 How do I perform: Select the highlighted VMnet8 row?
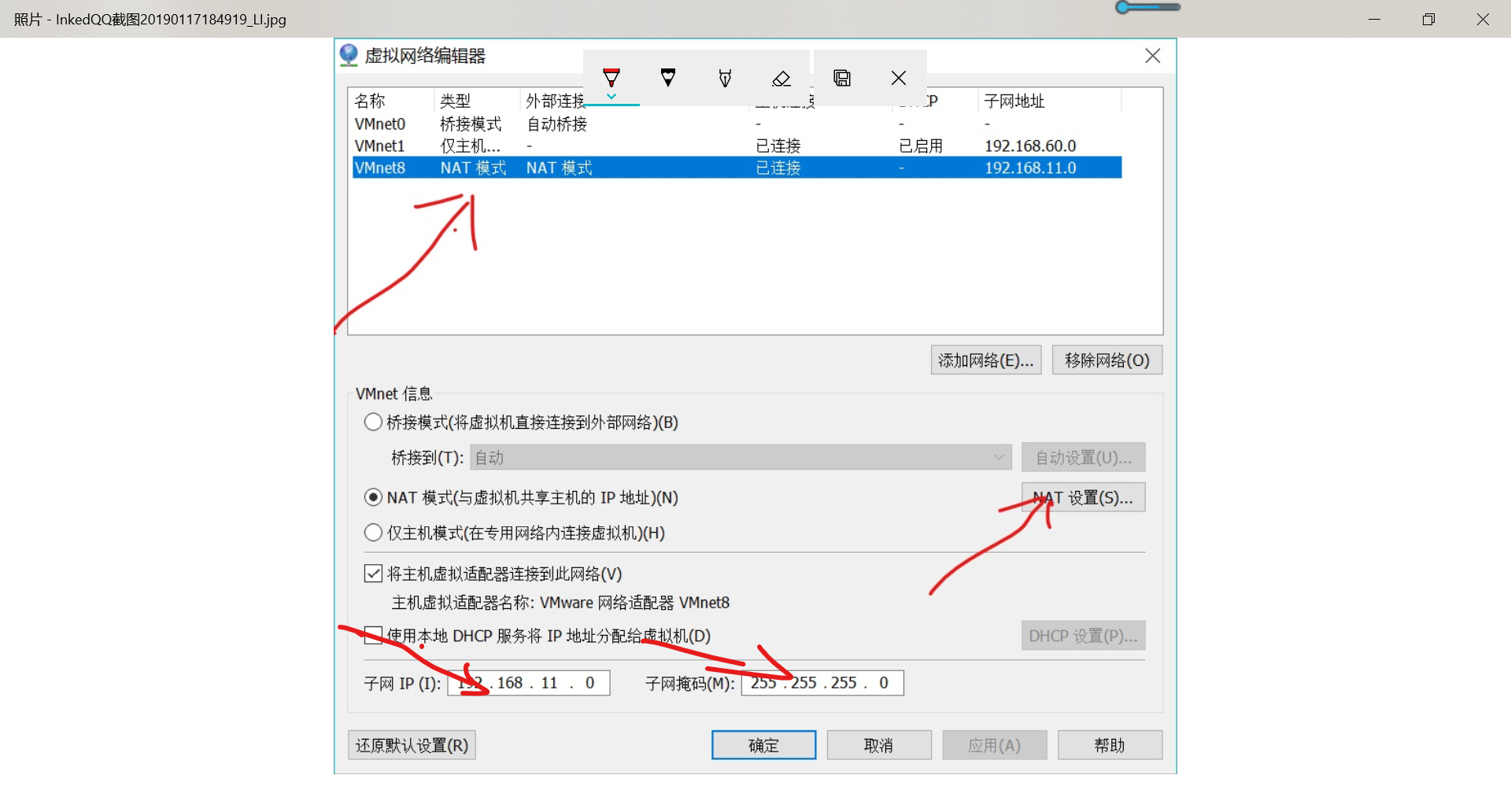click(737, 168)
